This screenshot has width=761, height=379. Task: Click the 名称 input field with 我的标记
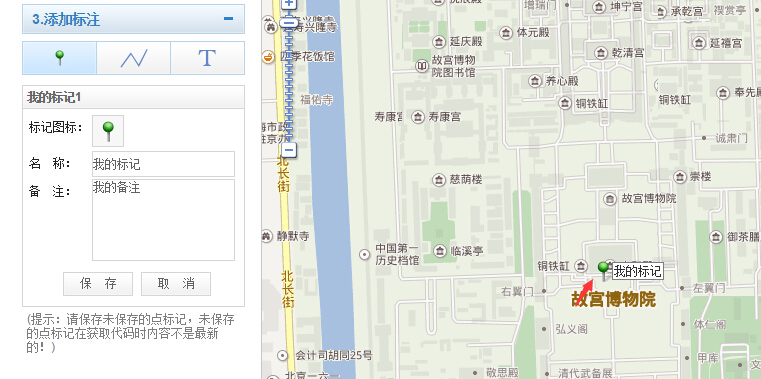point(163,164)
